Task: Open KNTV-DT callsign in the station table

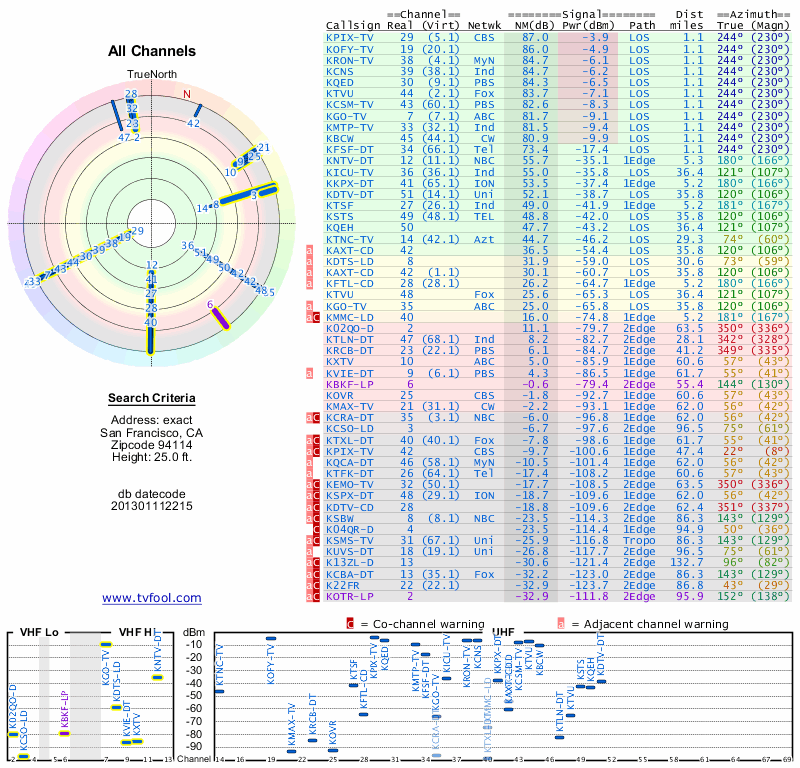Action: pyautogui.click(x=350, y=160)
